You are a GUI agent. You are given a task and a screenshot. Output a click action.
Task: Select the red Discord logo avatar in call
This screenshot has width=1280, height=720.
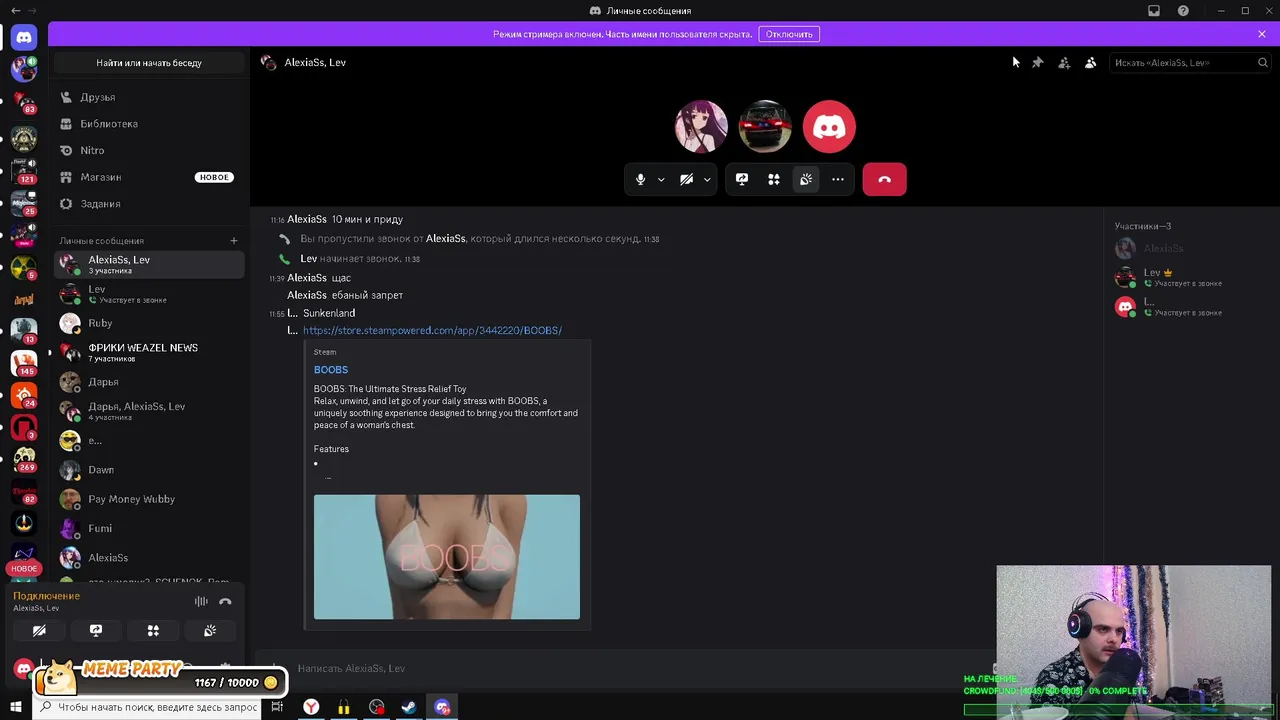pyautogui.click(x=829, y=126)
